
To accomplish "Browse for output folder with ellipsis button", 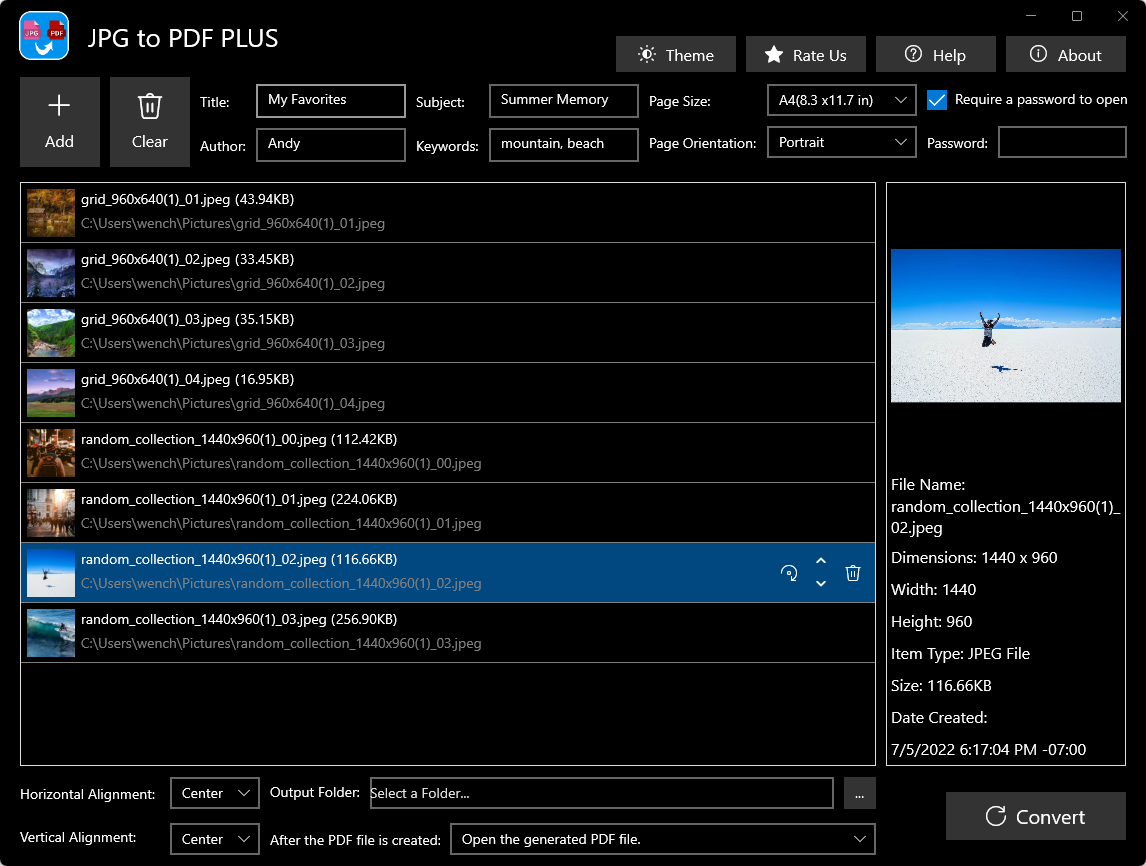I will tap(860, 793).
